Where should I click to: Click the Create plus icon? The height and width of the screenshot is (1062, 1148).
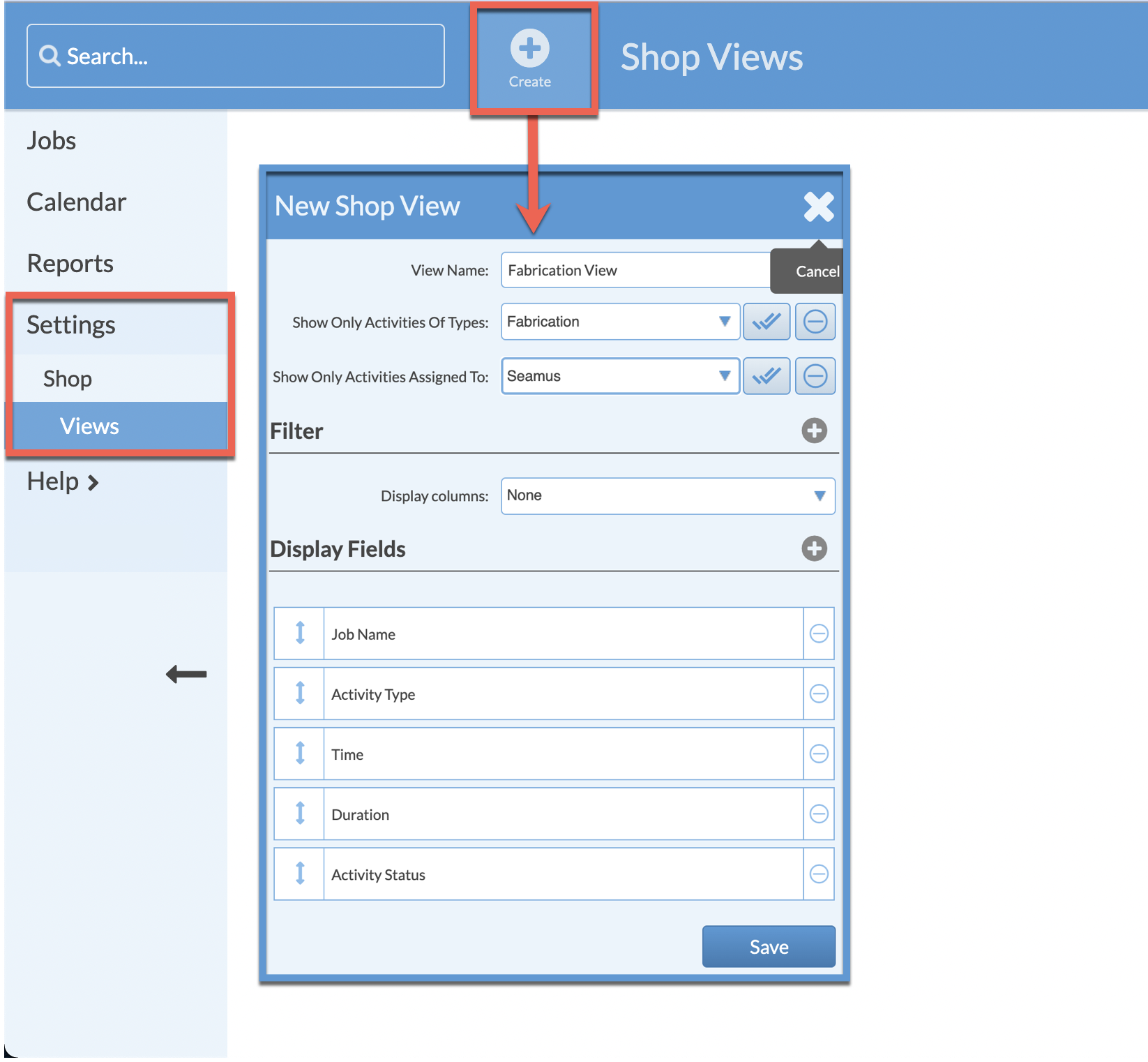pyautogui.click(x=530, y=49)
